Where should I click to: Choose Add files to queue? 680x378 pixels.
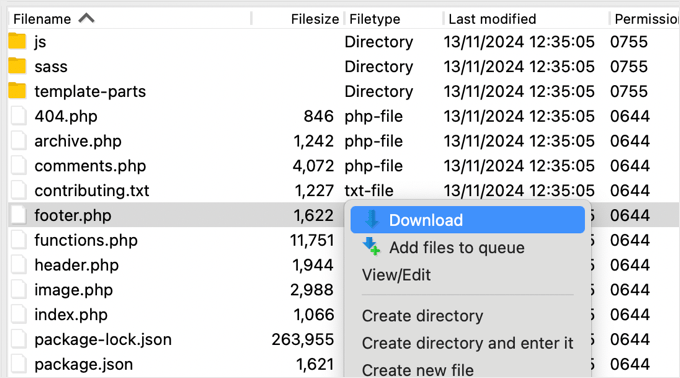coord(456,248)
